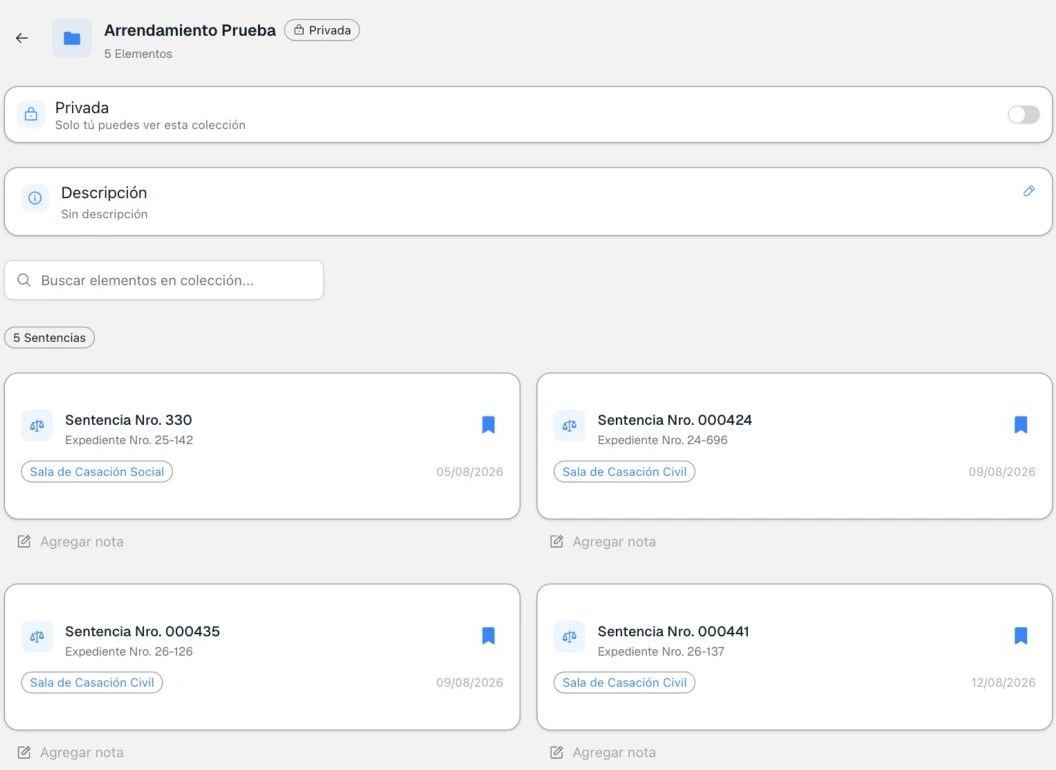Click the info icon next to Descripción
This screenshot has width=1056, height=770.
[x=35, y=198]
